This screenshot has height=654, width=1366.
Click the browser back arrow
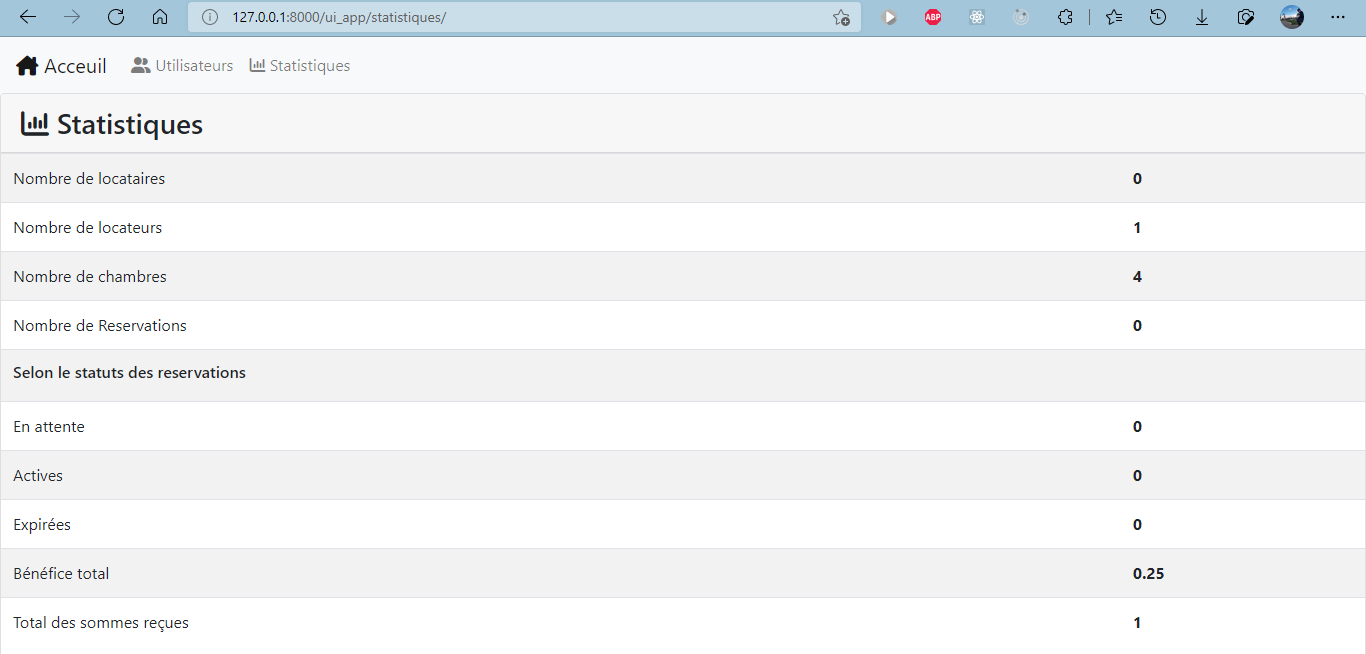coord(28,17)
